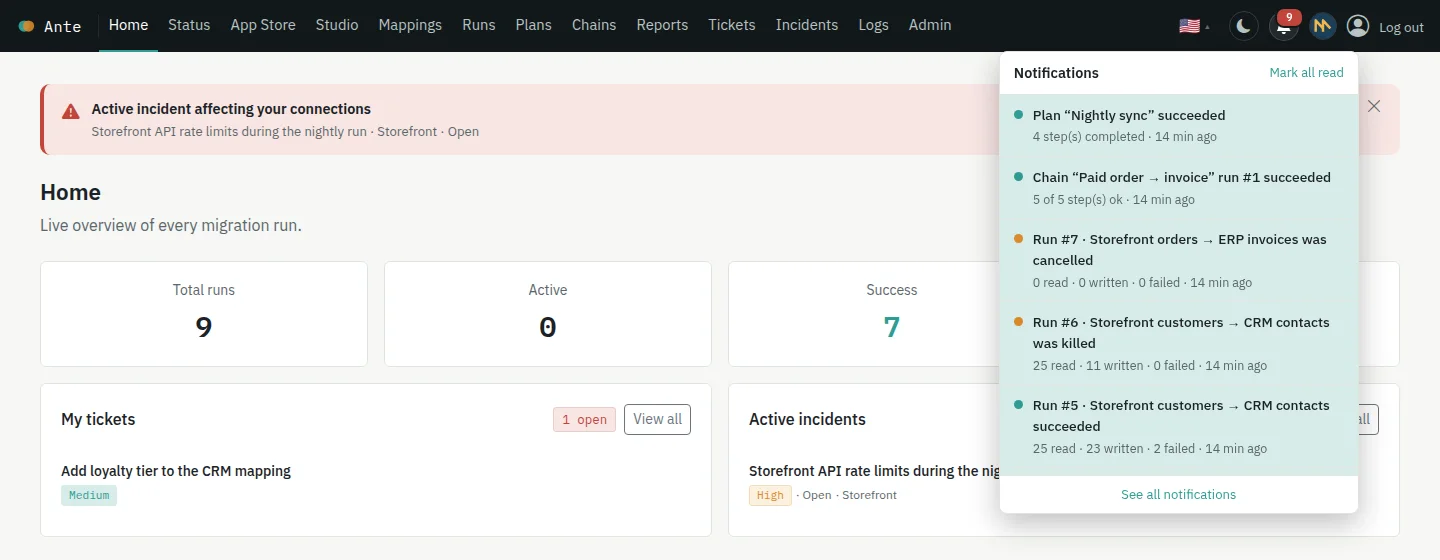
Task: Click the Ante logo icon
Action: pos(27,26)
